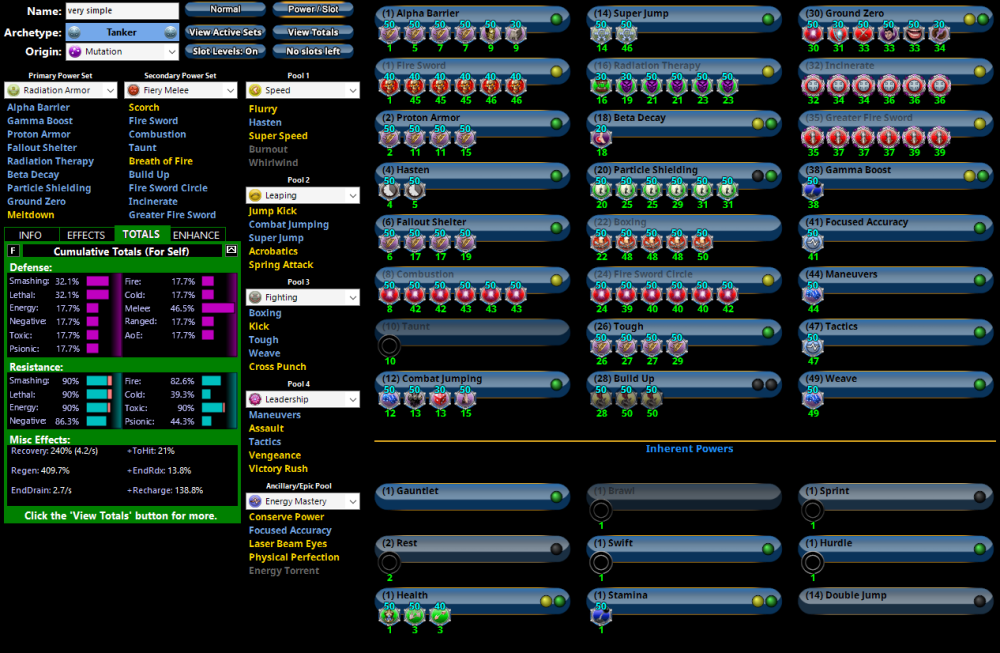
Task: Open the Energy Mastery epic pool dropdown
Action: (x=303, y=501)
